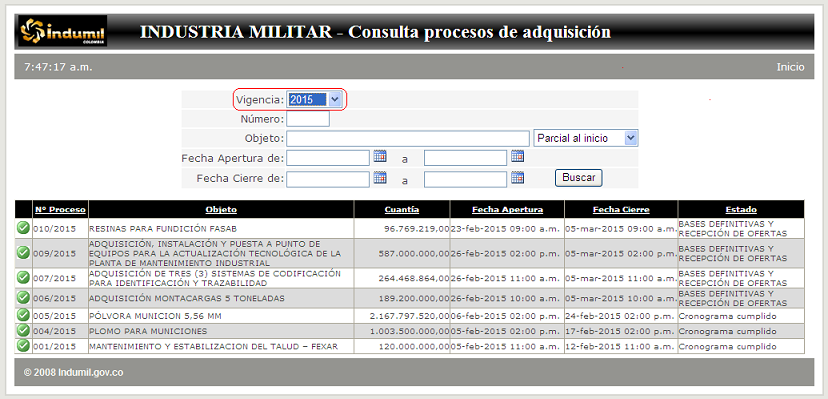Click 'PÓLVORA MUNICION 5,56 MM' text
Screen dimensions: 828x399
(x=155, y=316)
